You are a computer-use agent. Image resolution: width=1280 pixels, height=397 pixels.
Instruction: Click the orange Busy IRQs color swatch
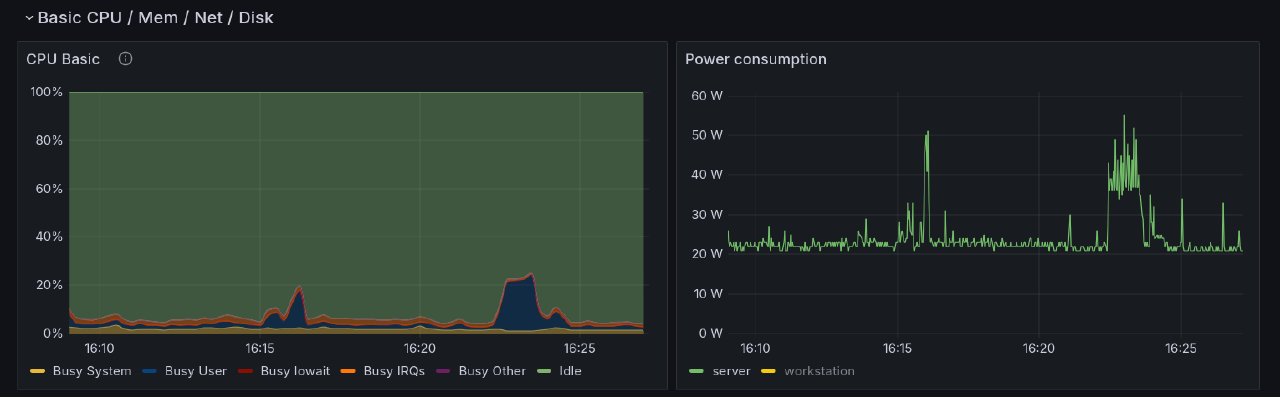pos(348,371)
